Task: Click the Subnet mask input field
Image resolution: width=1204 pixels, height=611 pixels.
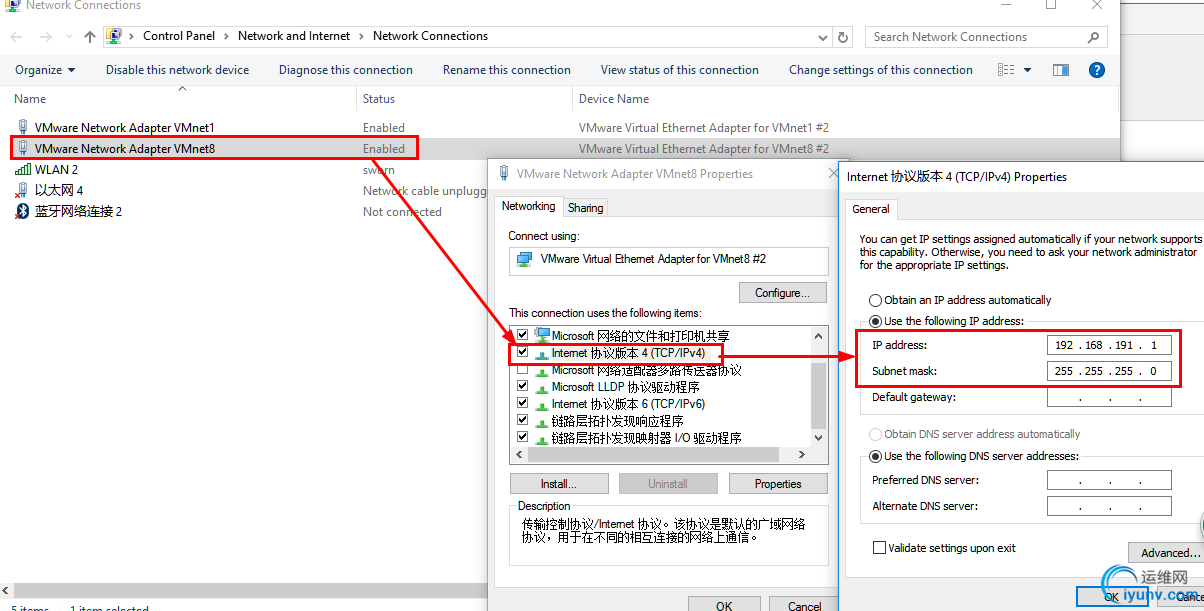Action: pos(1109,371)
